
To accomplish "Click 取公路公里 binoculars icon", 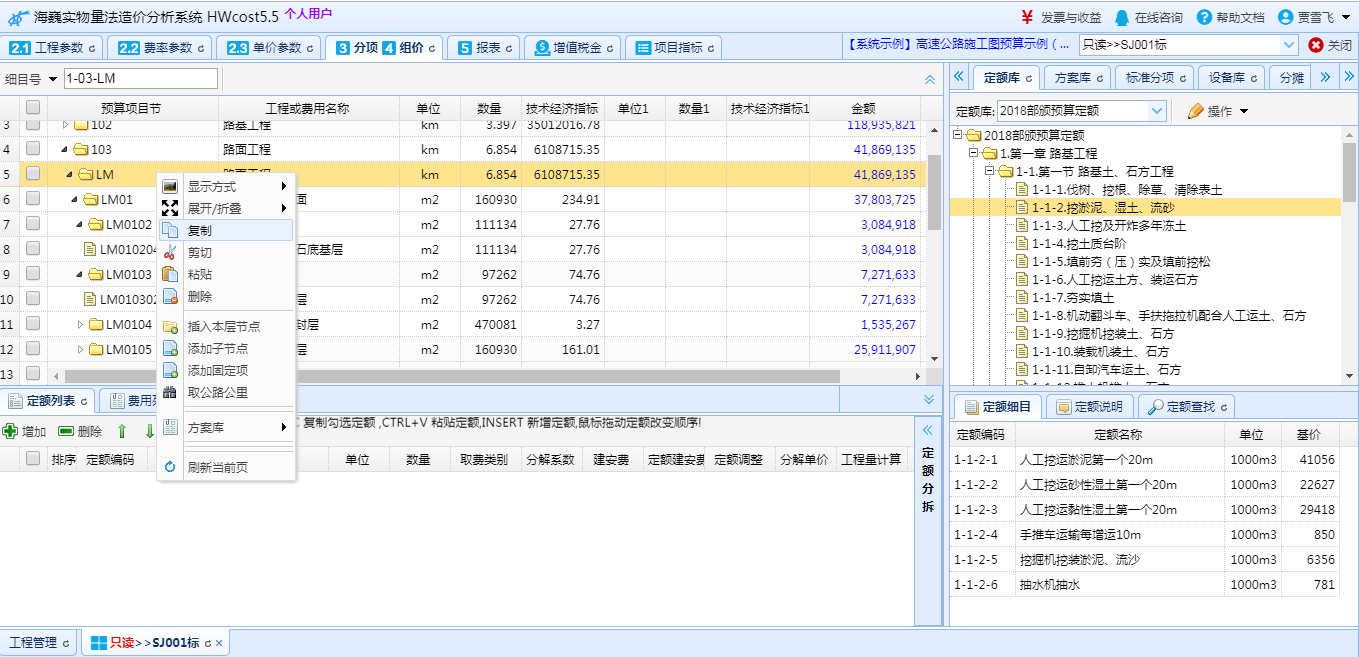I will [x=170, y=392].
